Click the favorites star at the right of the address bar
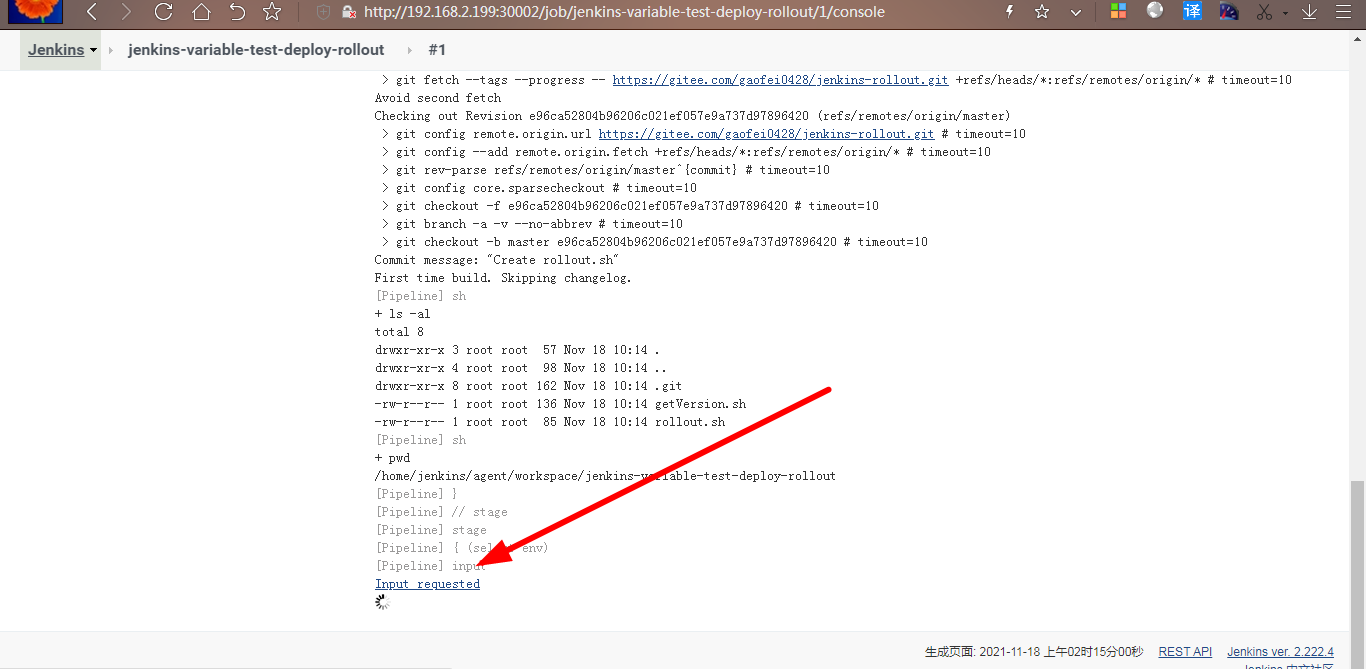The width and height of the screenshot is (1366, 669). (x=1042, y=12)
